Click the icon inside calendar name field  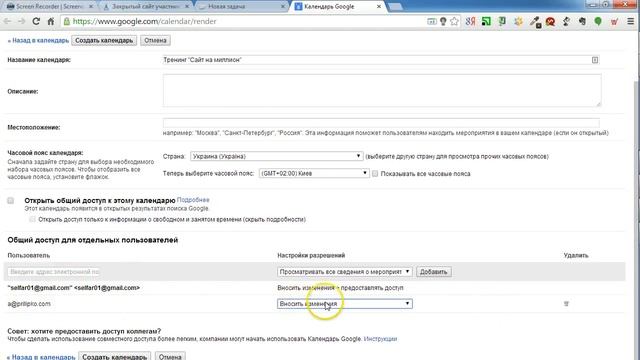click(595, 60)
